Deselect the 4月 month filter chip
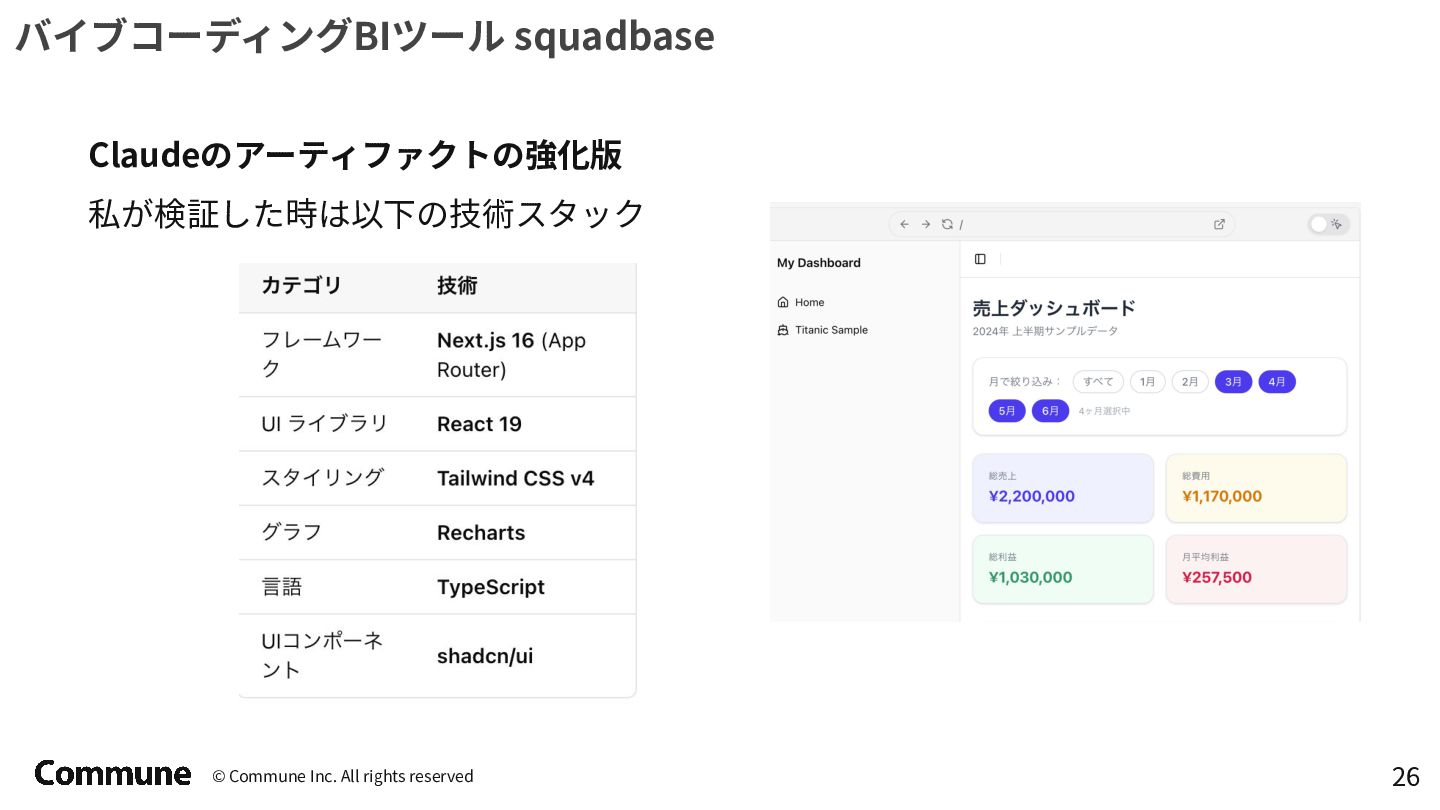This screenshot has width=1440, height=810. [1277, 382]
